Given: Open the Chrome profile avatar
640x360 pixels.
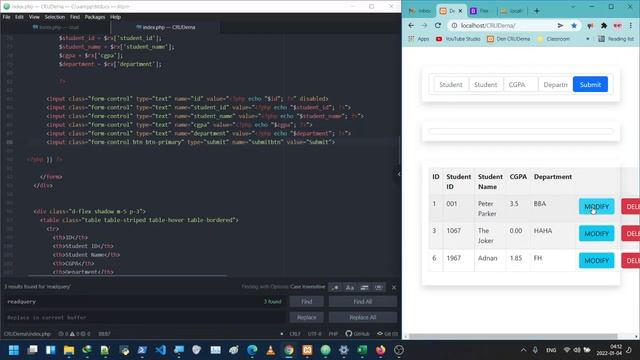Looking at the screenshot, I should tap(617, 25).
